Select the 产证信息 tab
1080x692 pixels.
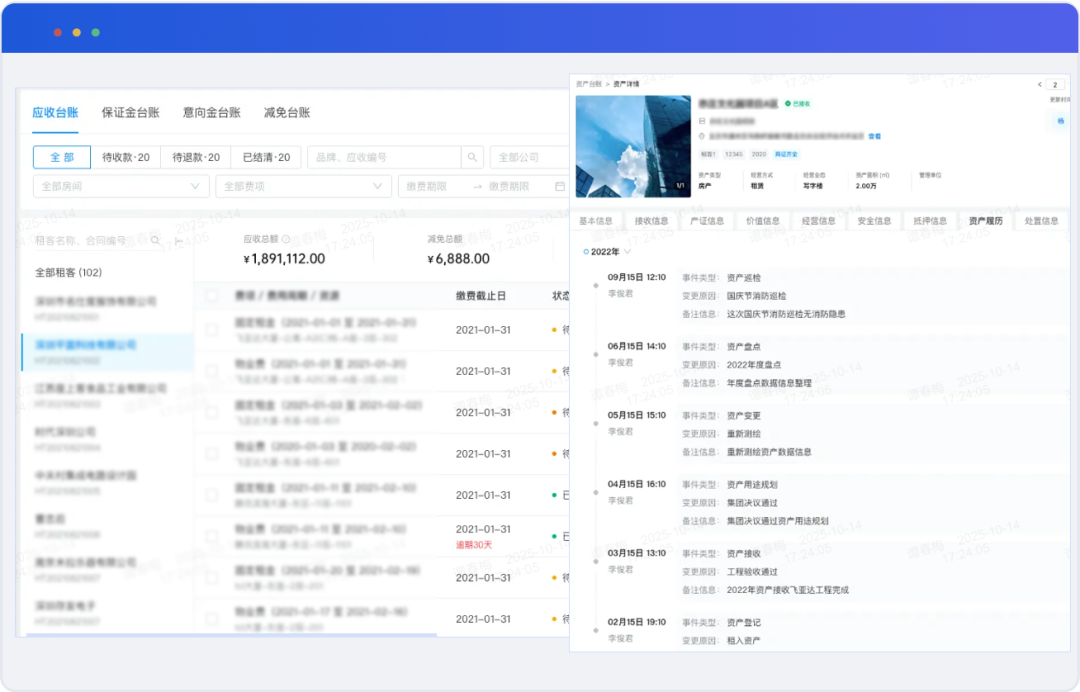point(707,221)
